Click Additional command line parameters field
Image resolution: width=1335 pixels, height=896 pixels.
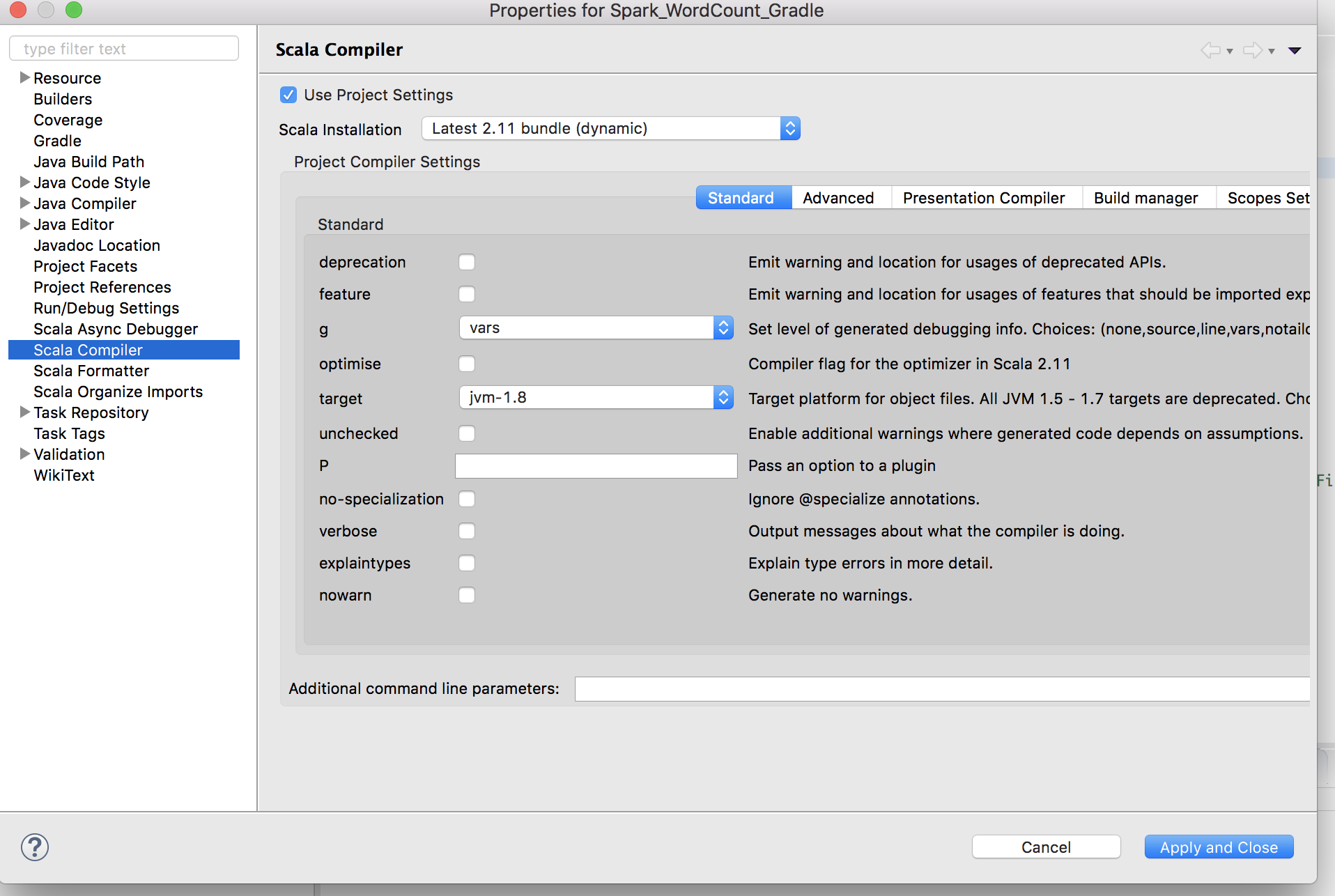tap(942, 688)
